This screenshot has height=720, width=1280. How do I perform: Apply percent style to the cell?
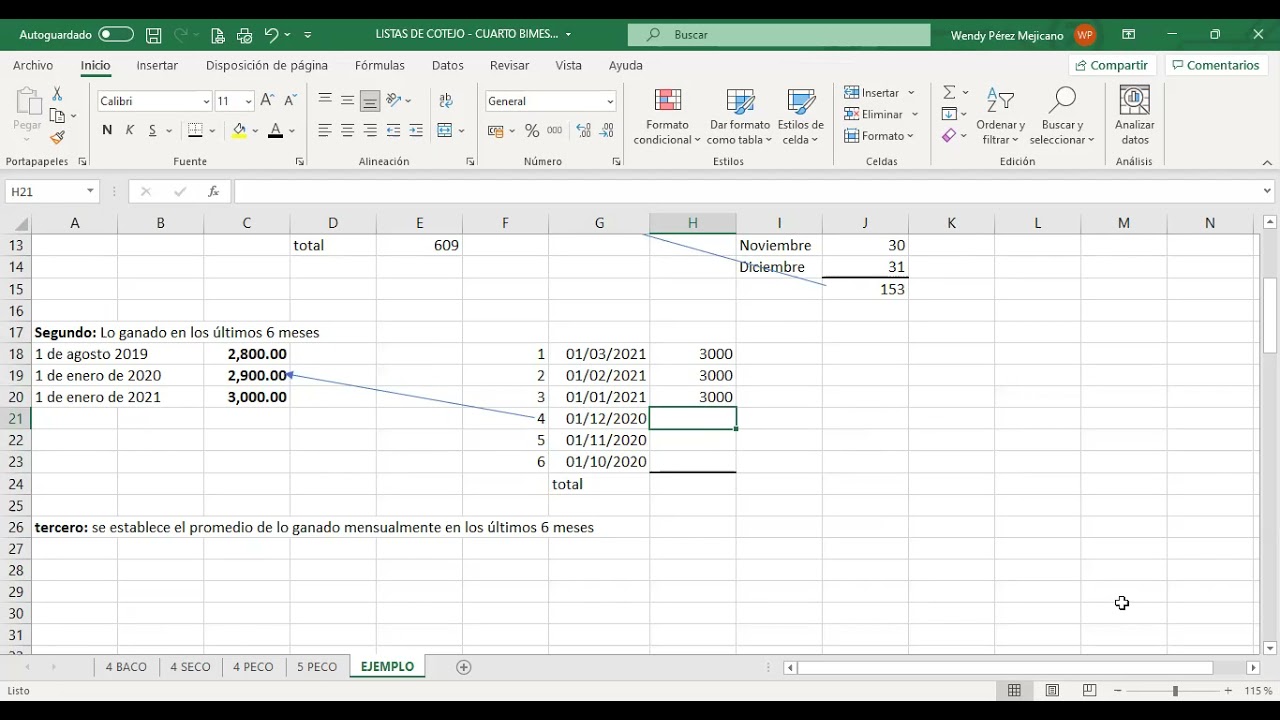coord(532,131)
